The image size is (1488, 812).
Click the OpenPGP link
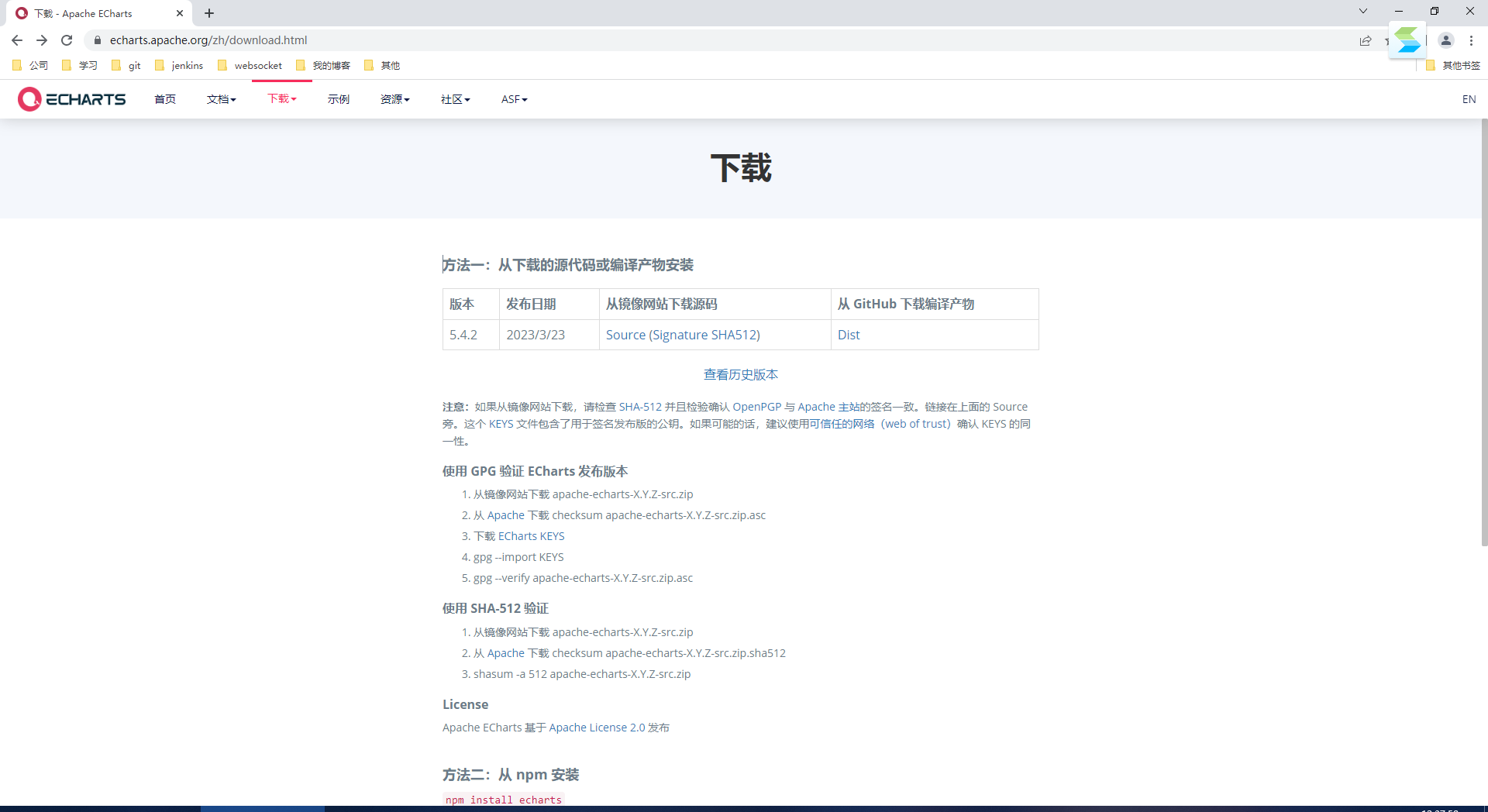(757, 407)
